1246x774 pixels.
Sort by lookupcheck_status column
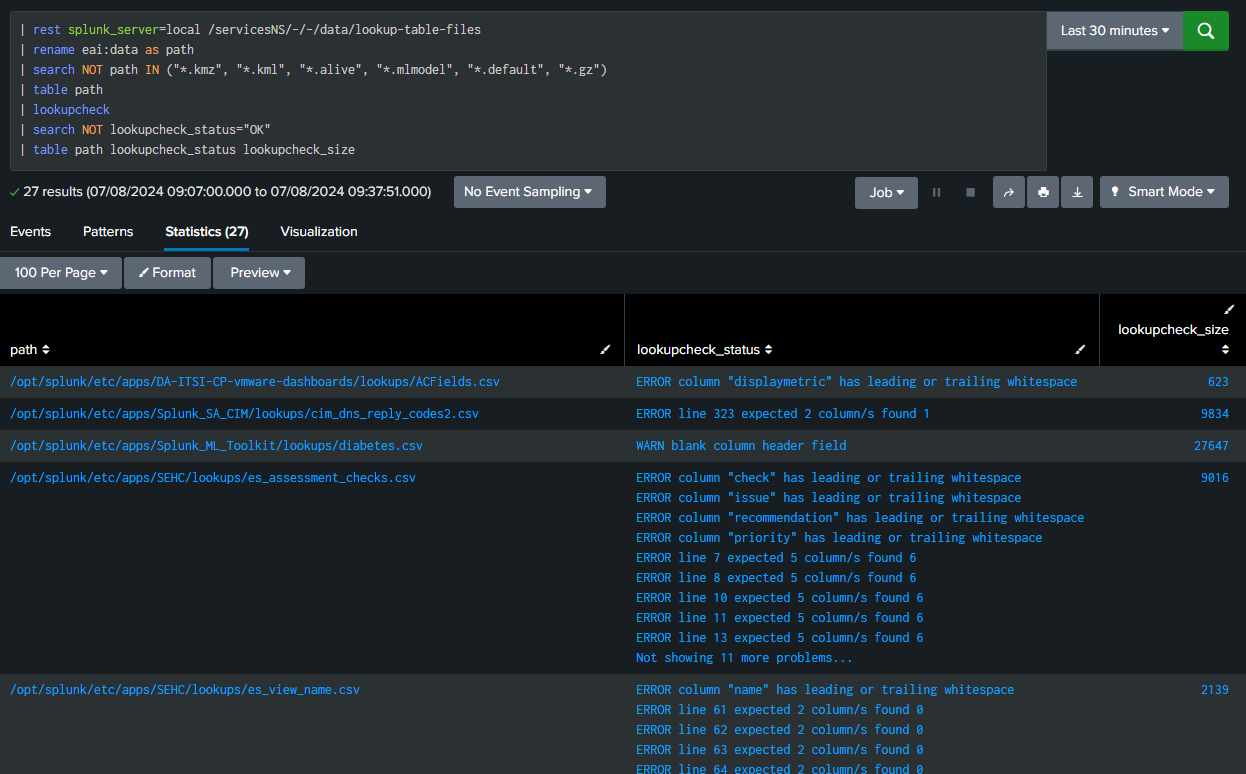coord(707,350)
